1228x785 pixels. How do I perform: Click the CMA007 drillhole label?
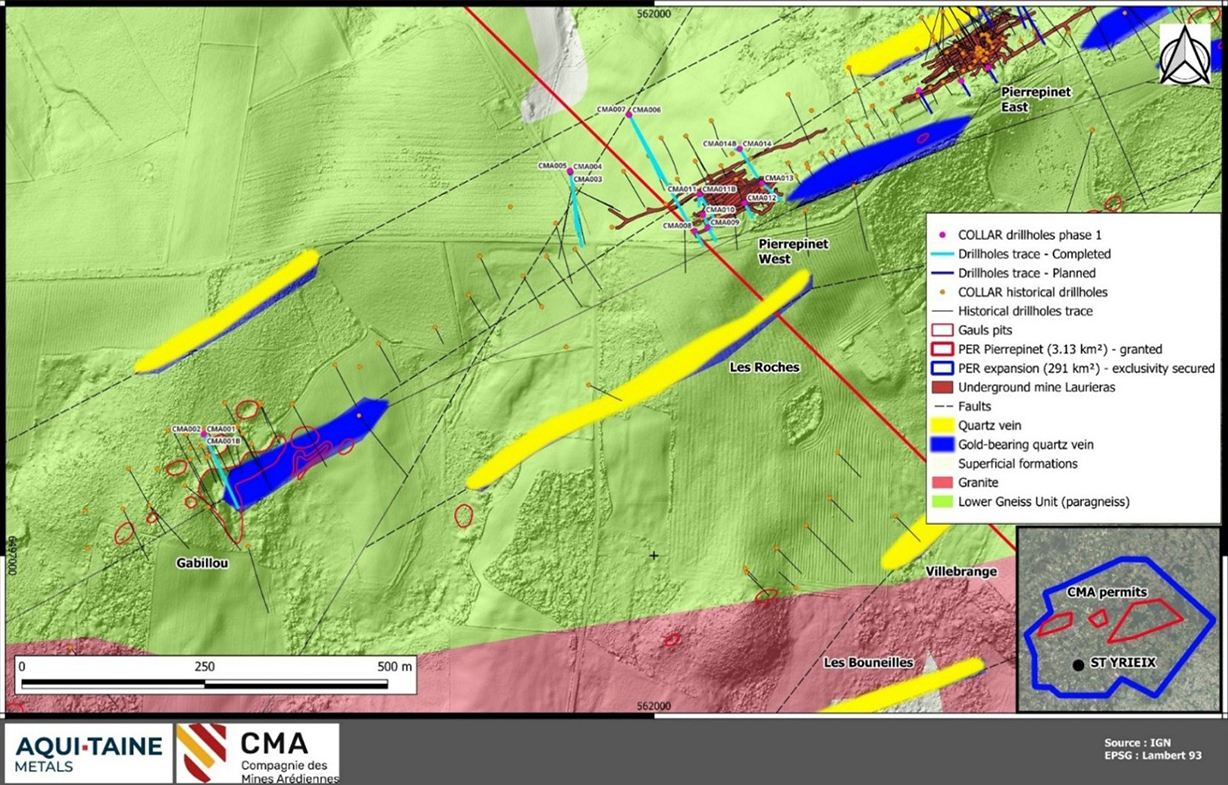pos(610,109)
